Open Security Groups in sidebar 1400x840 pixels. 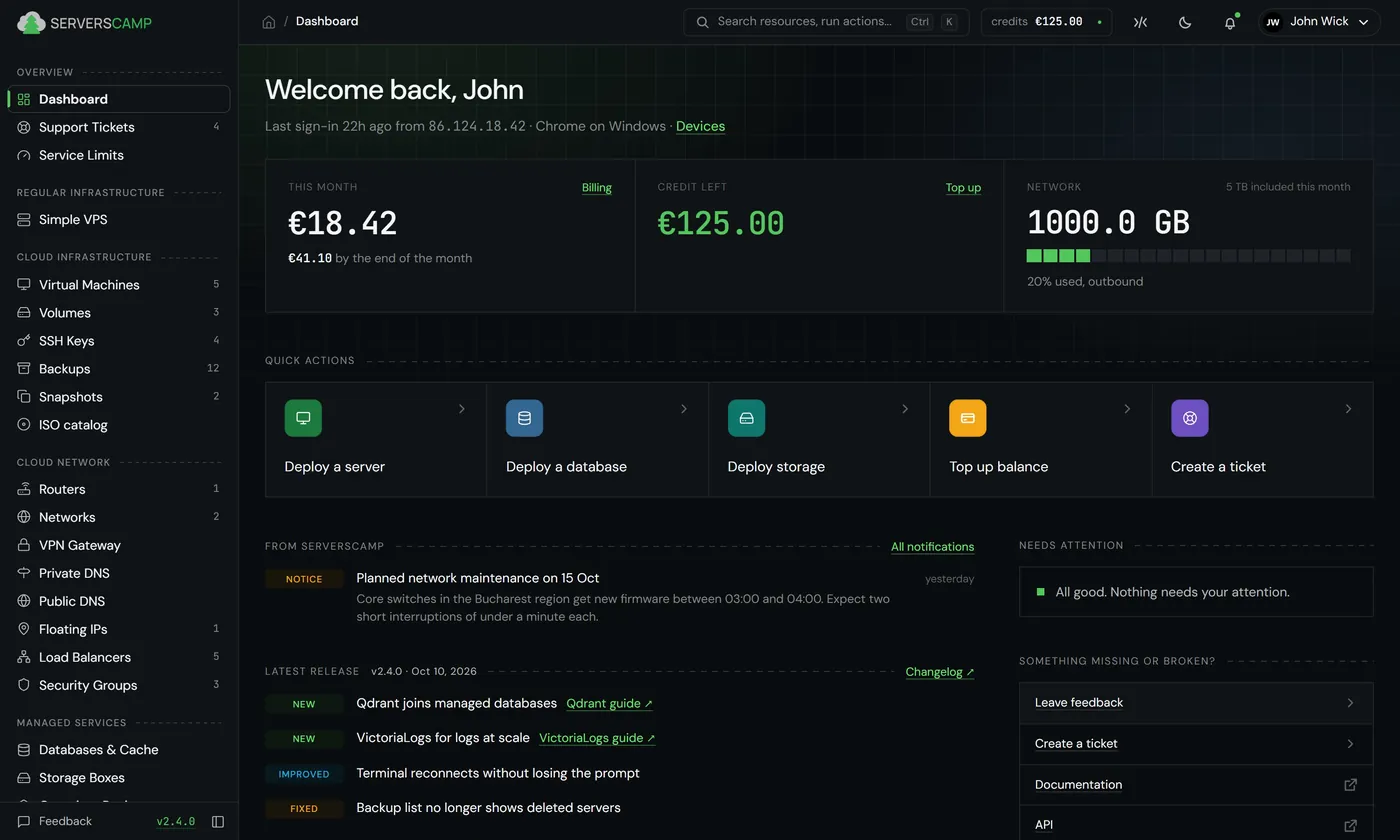[x=119, y=685]
